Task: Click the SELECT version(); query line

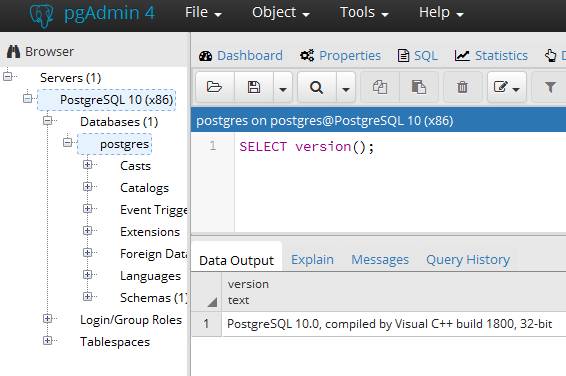Action: click(x=307, y=147)
